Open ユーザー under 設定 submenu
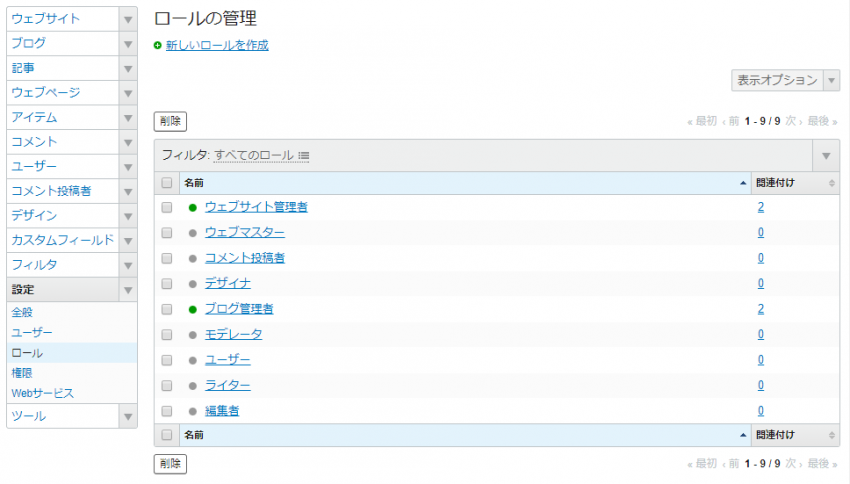 (32, 333)
